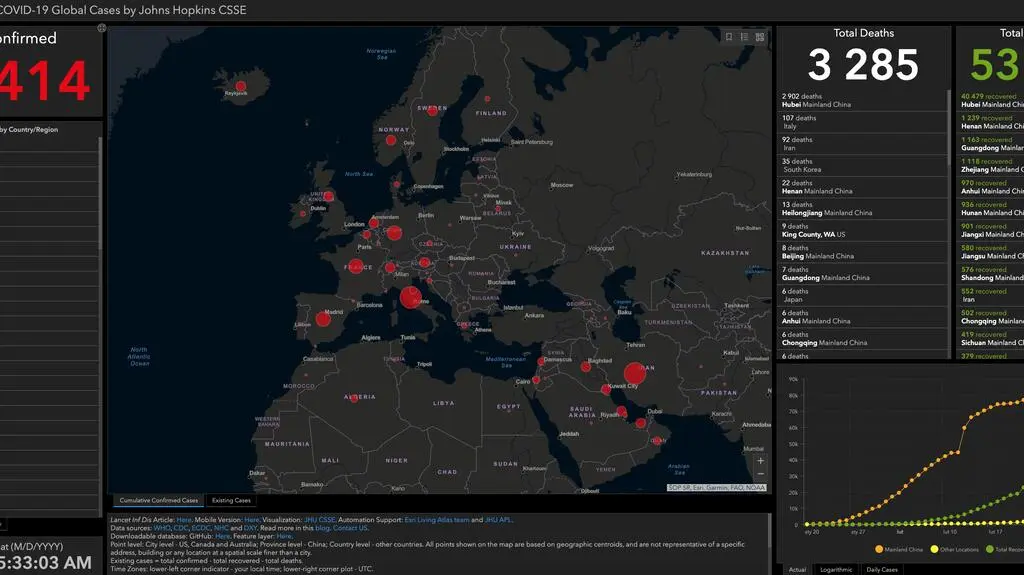Image resolution: width=1024 pixels, height=575 pixels.
Task: Select the '6 deaths Japan' row
Action: point(862,295)
